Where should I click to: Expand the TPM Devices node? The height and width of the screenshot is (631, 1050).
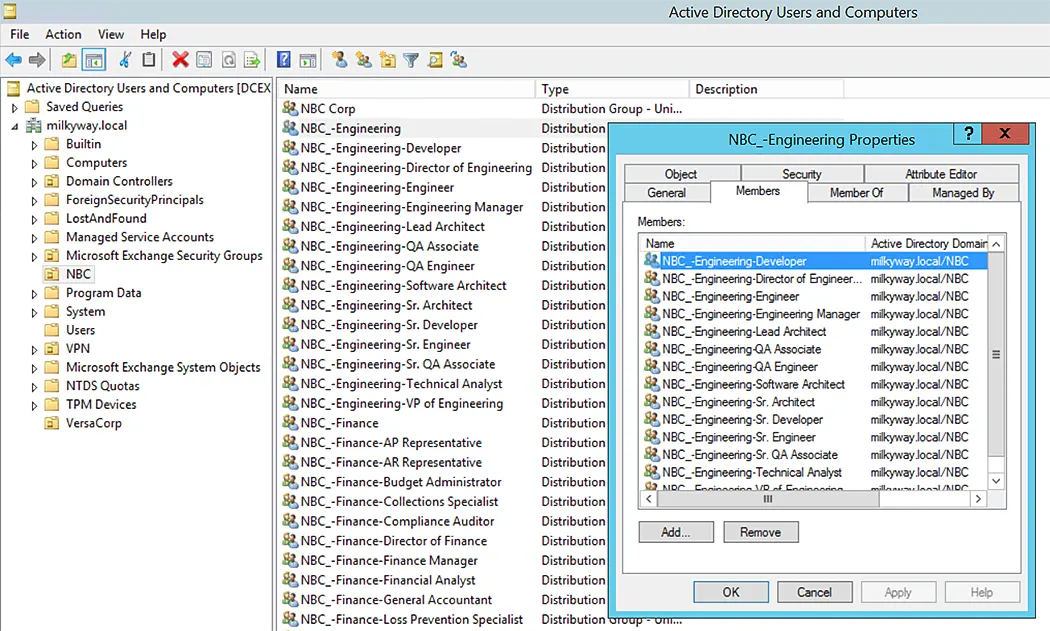(34, 405)
